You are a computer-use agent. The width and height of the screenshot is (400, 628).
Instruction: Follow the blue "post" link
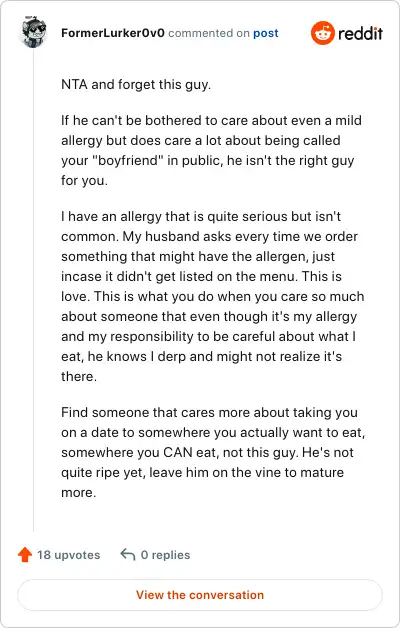click(x=265, y=33)
